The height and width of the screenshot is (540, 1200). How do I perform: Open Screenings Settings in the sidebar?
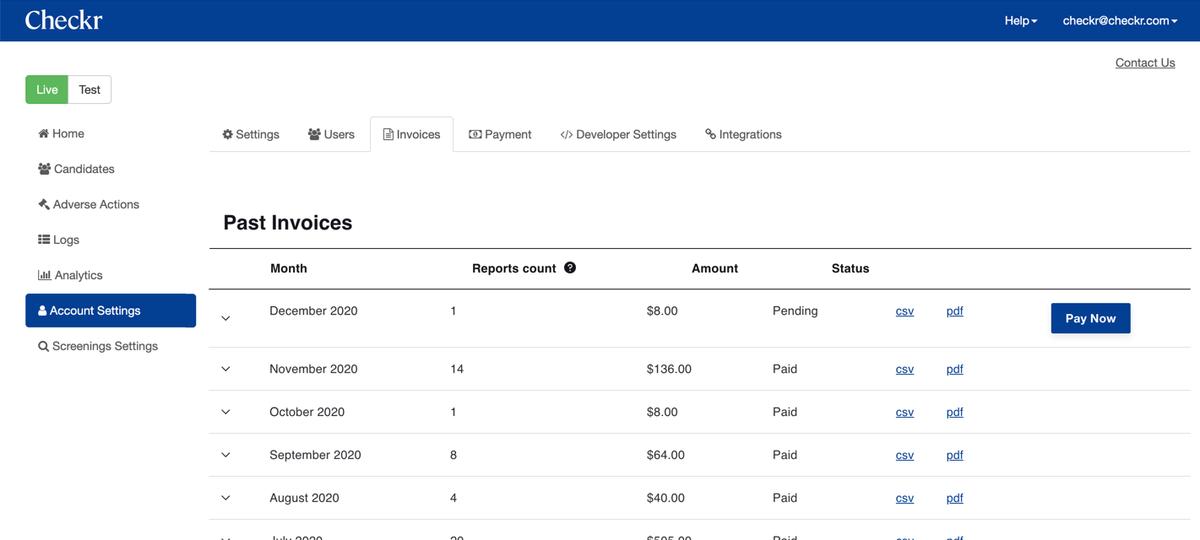pyautogui.click(x=98, y=346)
